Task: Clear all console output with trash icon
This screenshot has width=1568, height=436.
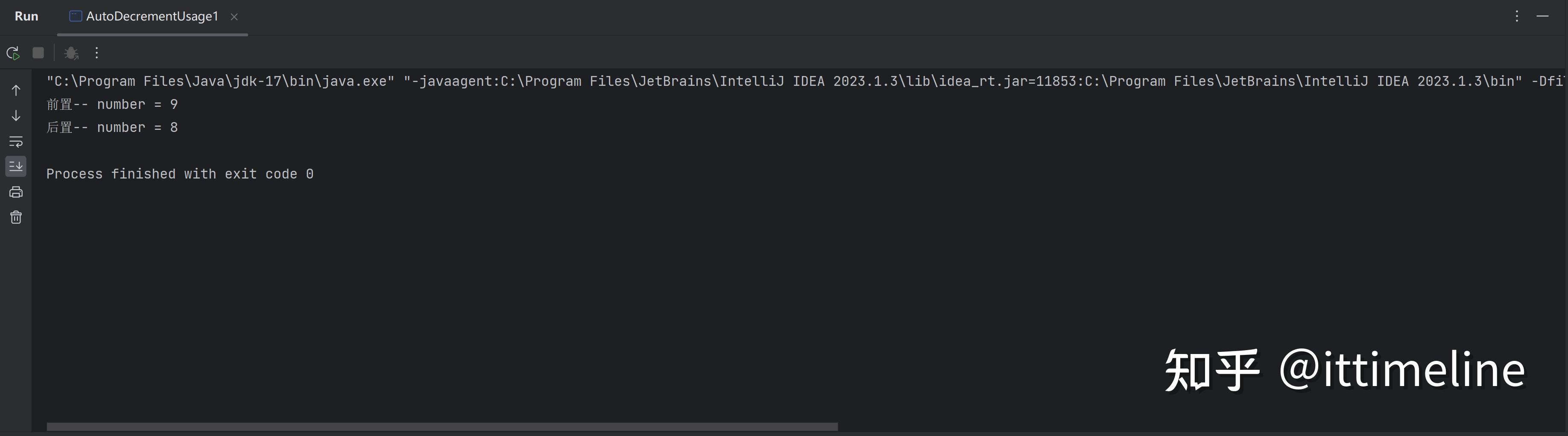Action: [x=16, y=217]
